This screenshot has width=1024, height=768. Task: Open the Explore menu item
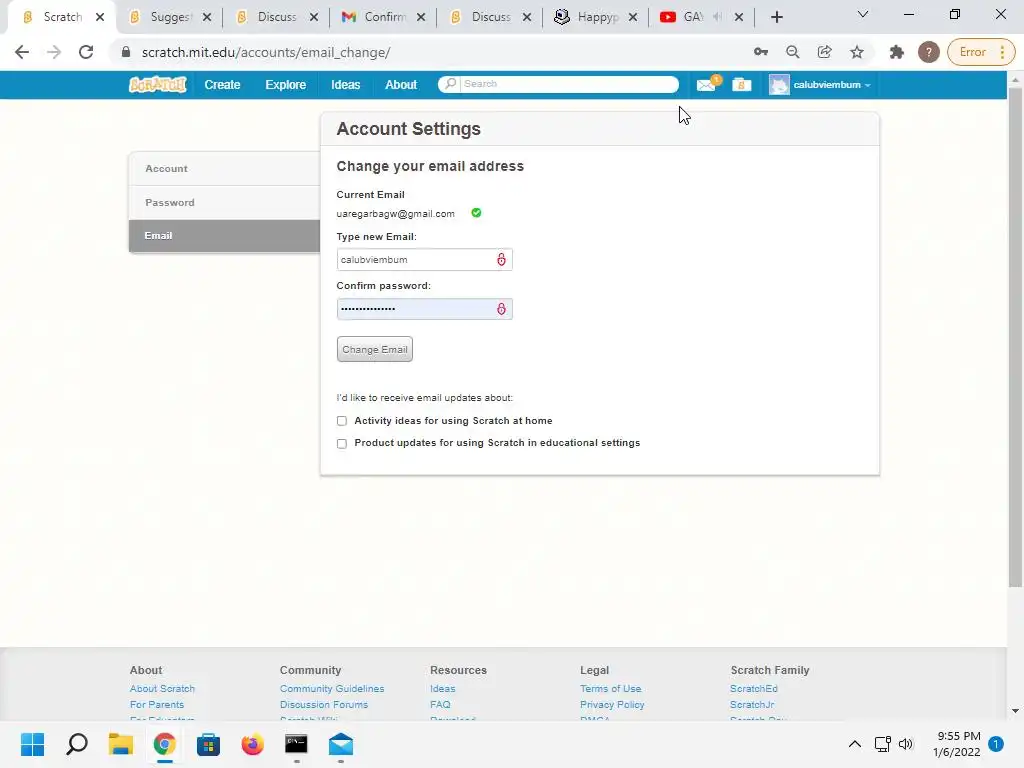click(285, 85)
